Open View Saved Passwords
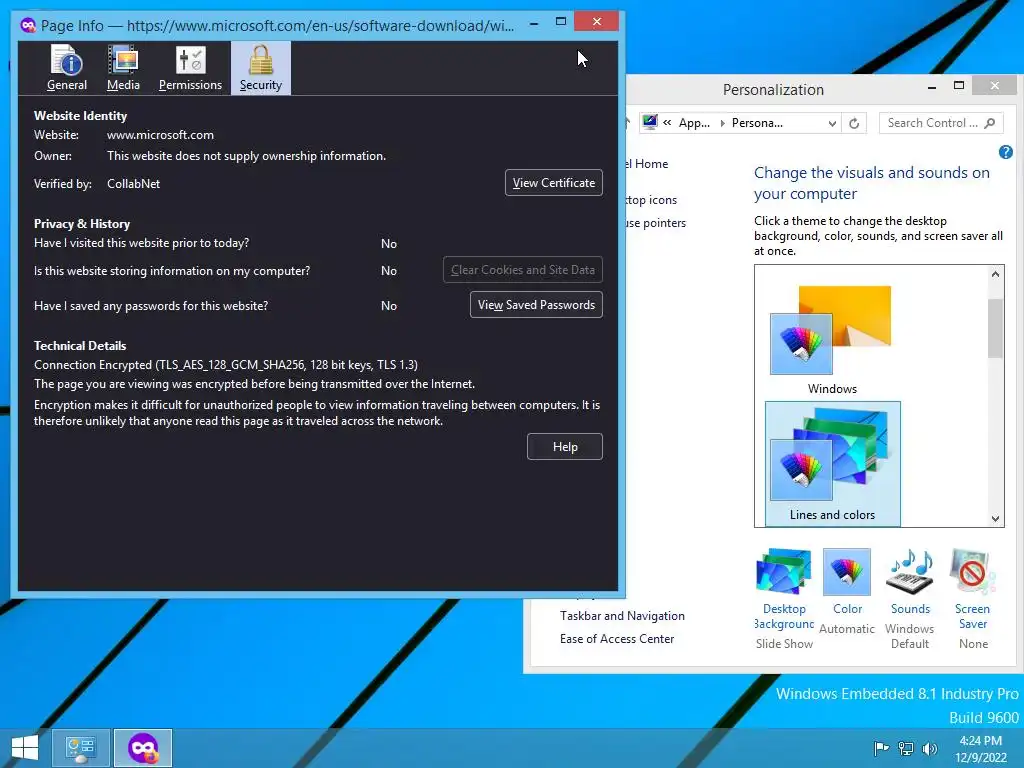This screenshot has width=1024, height=768. click(x=536, y=305)
